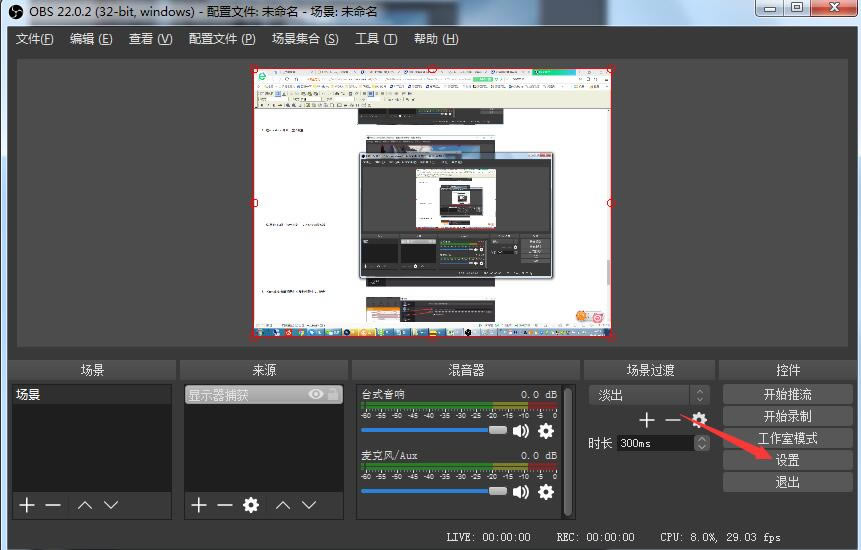Viewport: 861px width, 550px height.
Task: Open 台式音响 audio settings gear
Action: 545,431
